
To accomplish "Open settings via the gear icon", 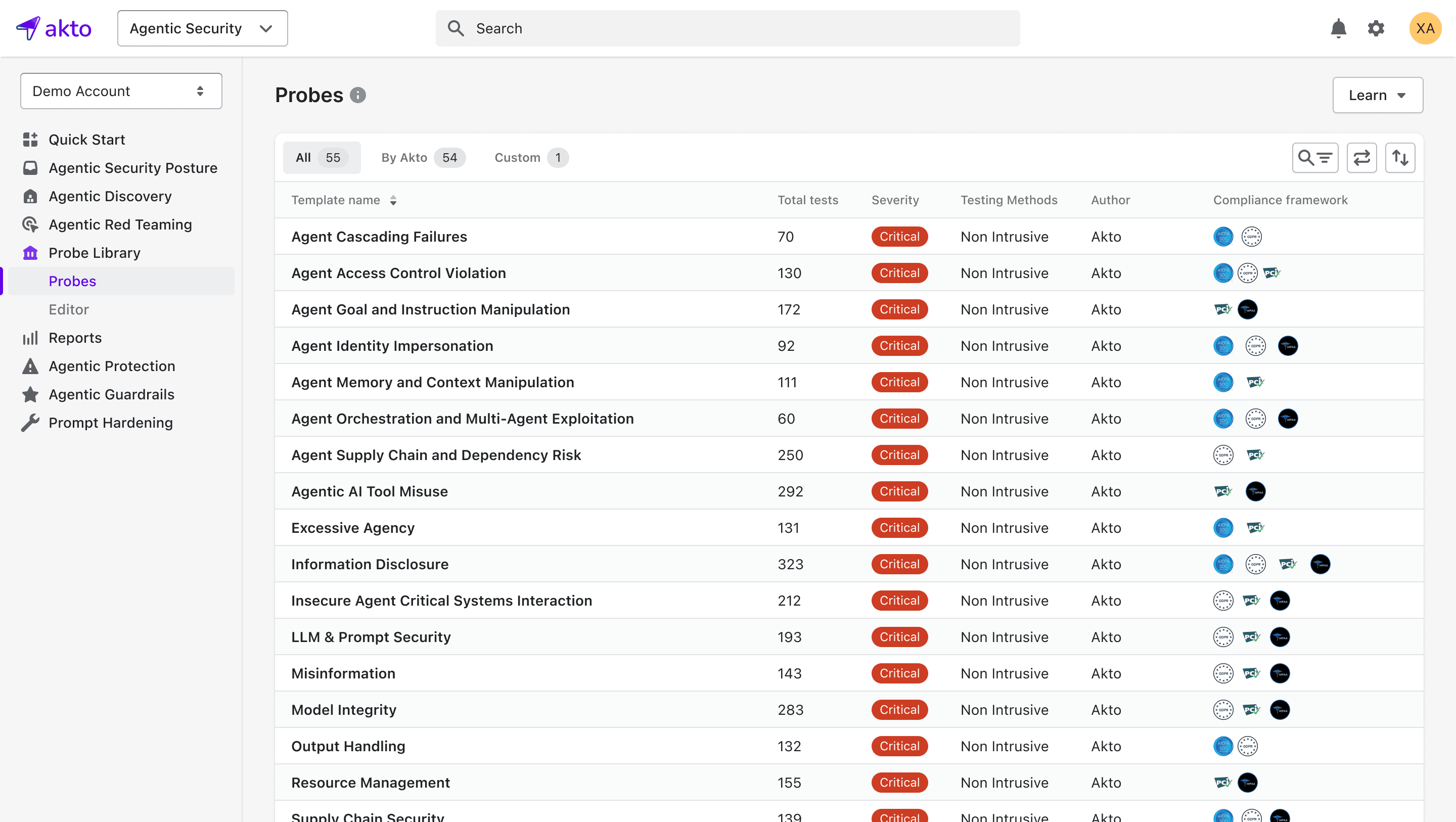I will coord(1375,28).
